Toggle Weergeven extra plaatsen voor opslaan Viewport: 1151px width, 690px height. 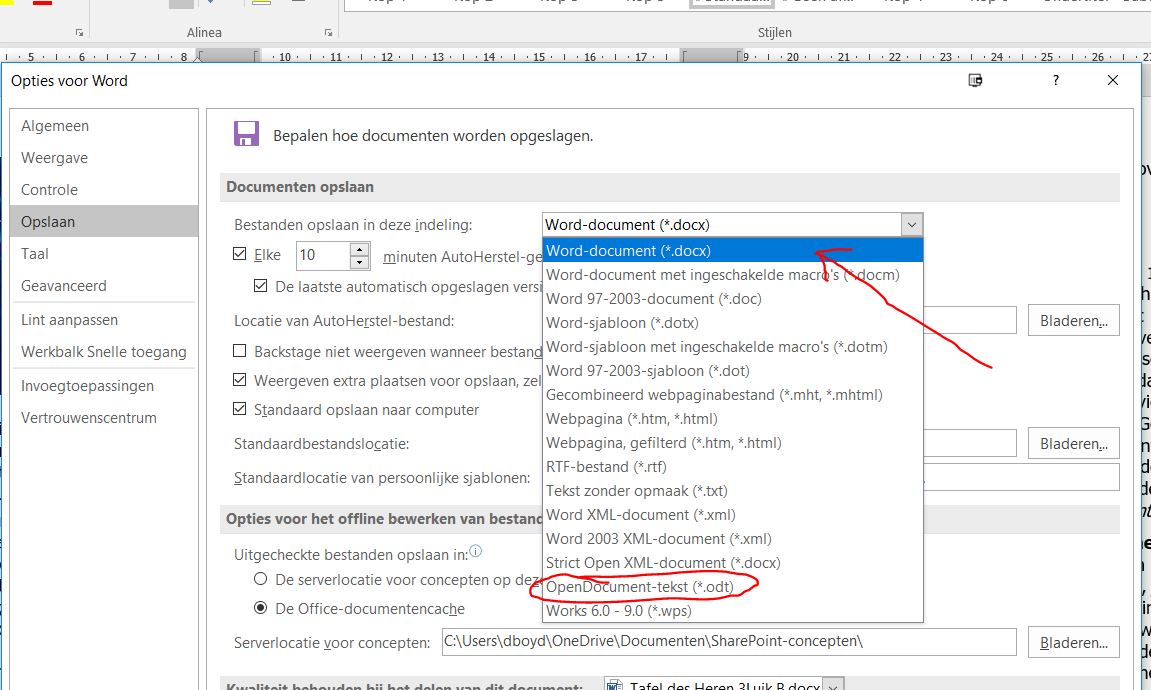click(x=239, y=380)
